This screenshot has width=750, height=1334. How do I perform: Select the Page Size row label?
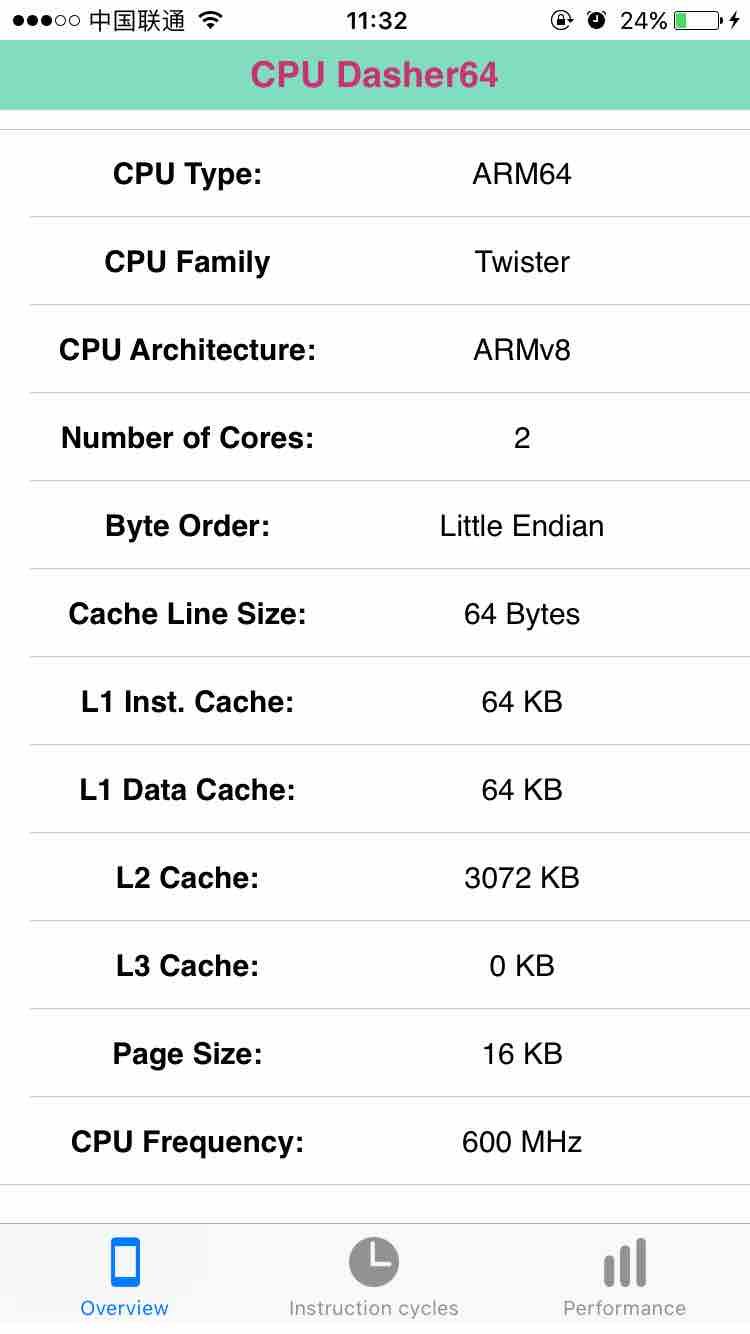pos(187,1054)
